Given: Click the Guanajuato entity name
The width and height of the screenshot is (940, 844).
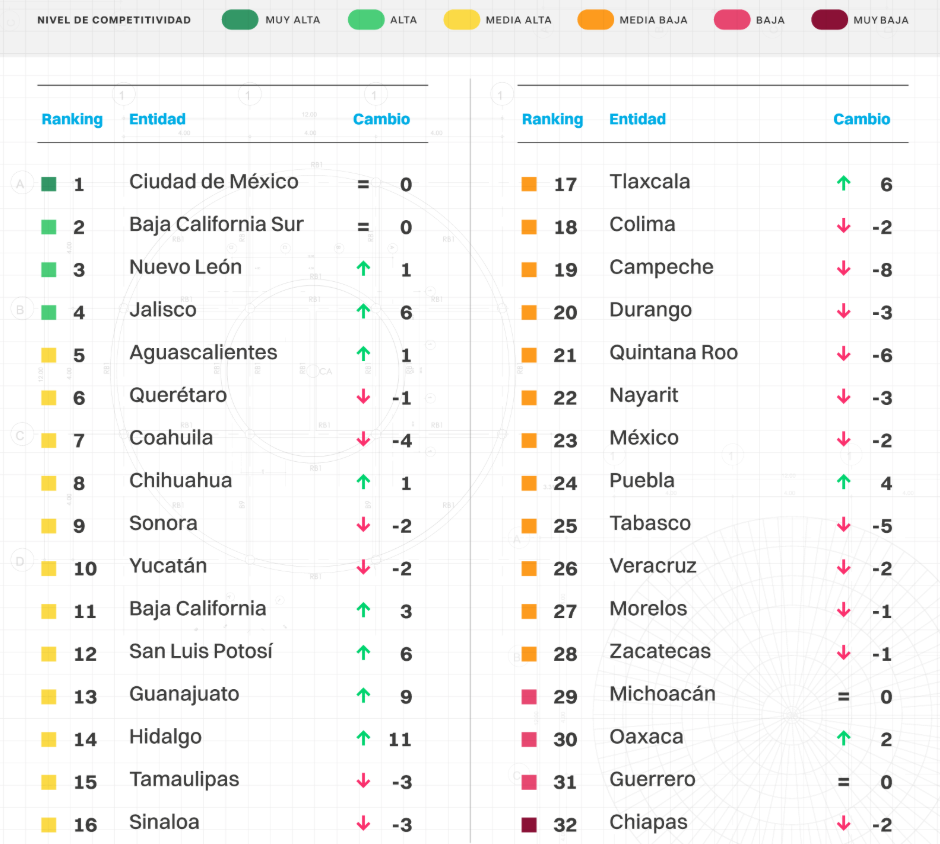Looking at the screenshot, I should [185, 694].
